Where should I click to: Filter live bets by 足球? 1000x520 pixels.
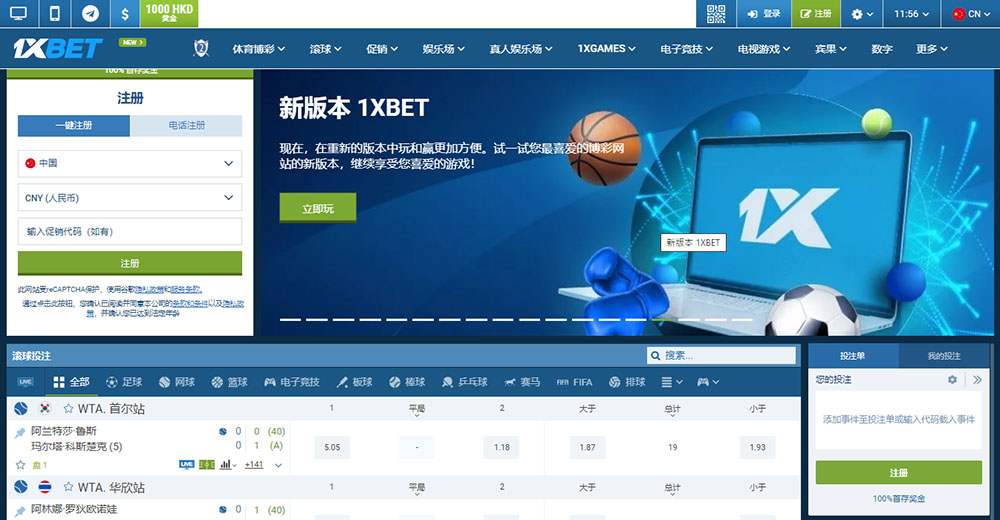click(x=124, y=382)
